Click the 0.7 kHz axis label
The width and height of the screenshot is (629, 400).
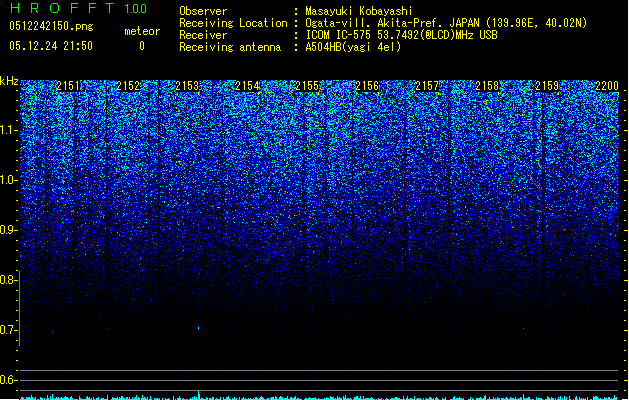point(9,330)
